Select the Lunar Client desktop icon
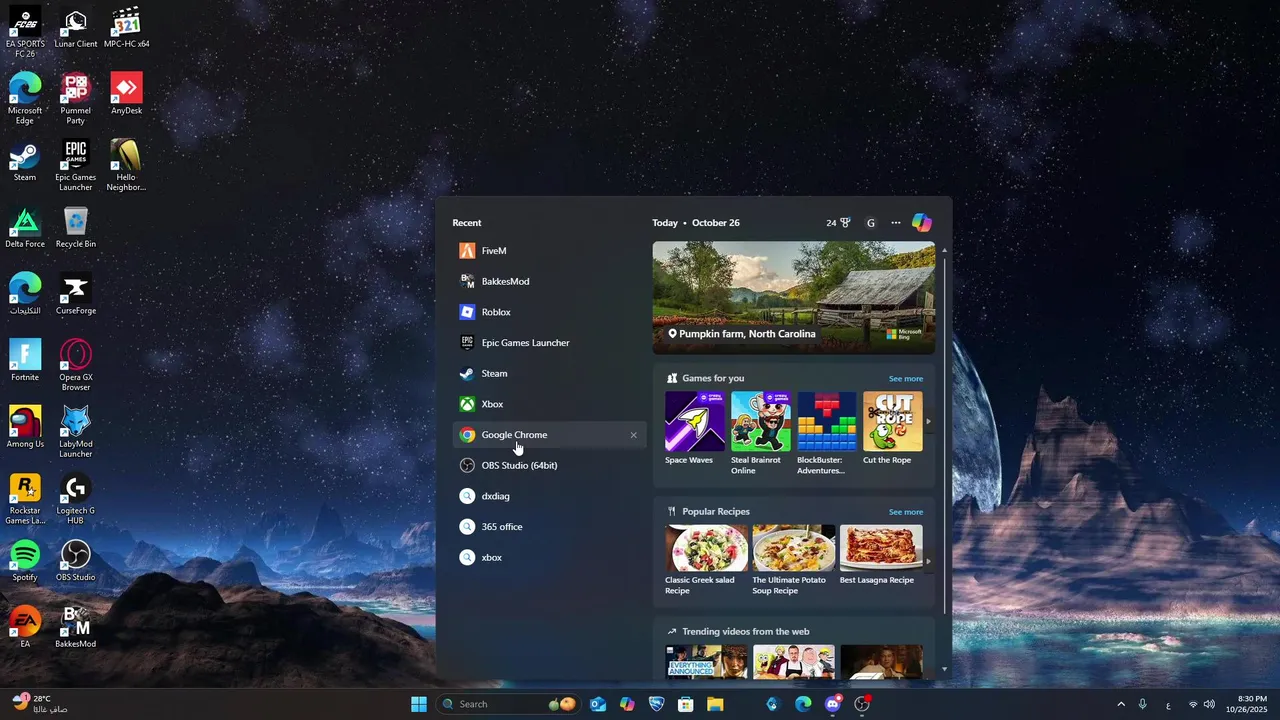Screen dimensions: 1280x720 pos(76,28)
